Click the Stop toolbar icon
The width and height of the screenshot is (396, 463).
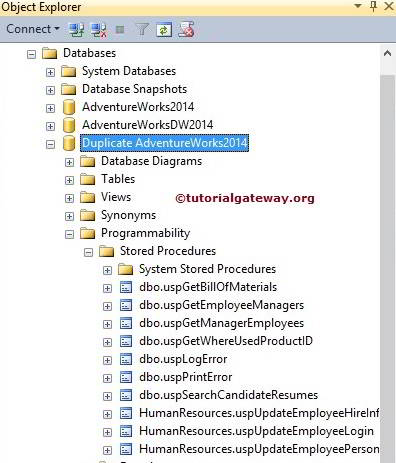[x=120, y=30]
